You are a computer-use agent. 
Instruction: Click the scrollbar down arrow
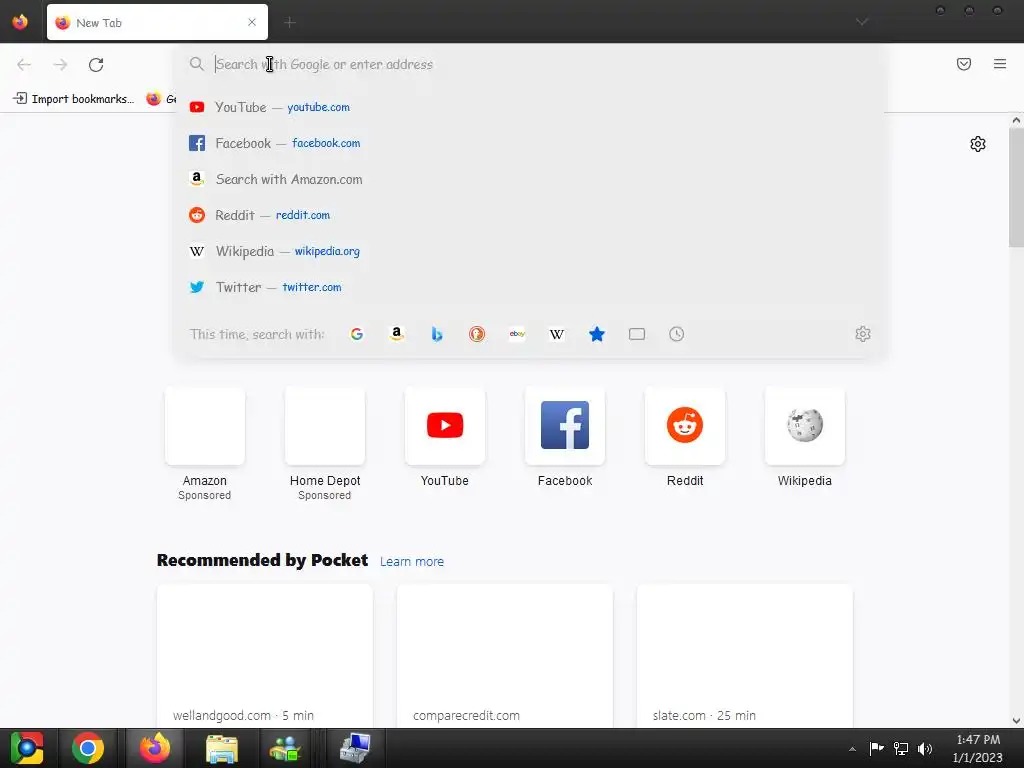[1016, 721]
